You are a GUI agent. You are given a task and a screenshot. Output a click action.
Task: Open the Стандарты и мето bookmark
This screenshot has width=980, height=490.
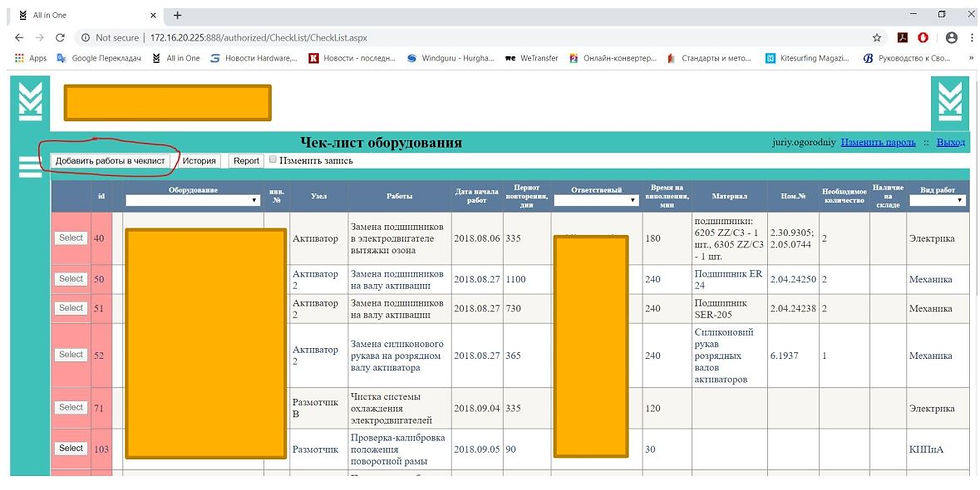(710, 58)
